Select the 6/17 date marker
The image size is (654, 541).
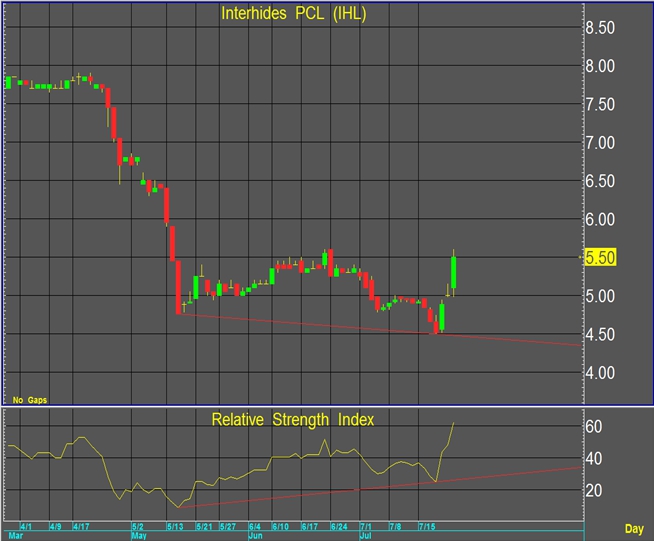click(x=309, y=526)
